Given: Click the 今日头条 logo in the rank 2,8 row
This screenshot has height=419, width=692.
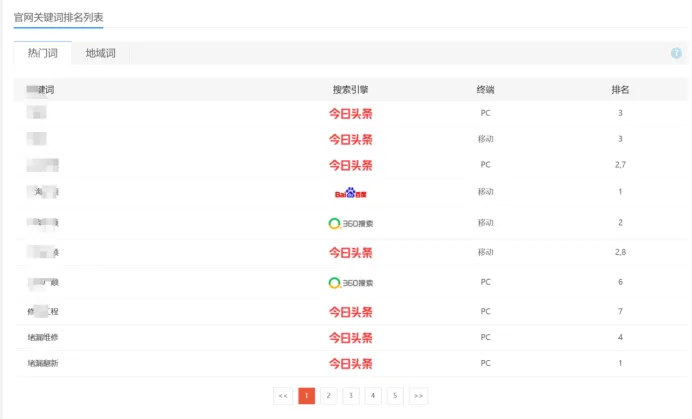Looking at the screenshot, I should [x=350, y=253].
